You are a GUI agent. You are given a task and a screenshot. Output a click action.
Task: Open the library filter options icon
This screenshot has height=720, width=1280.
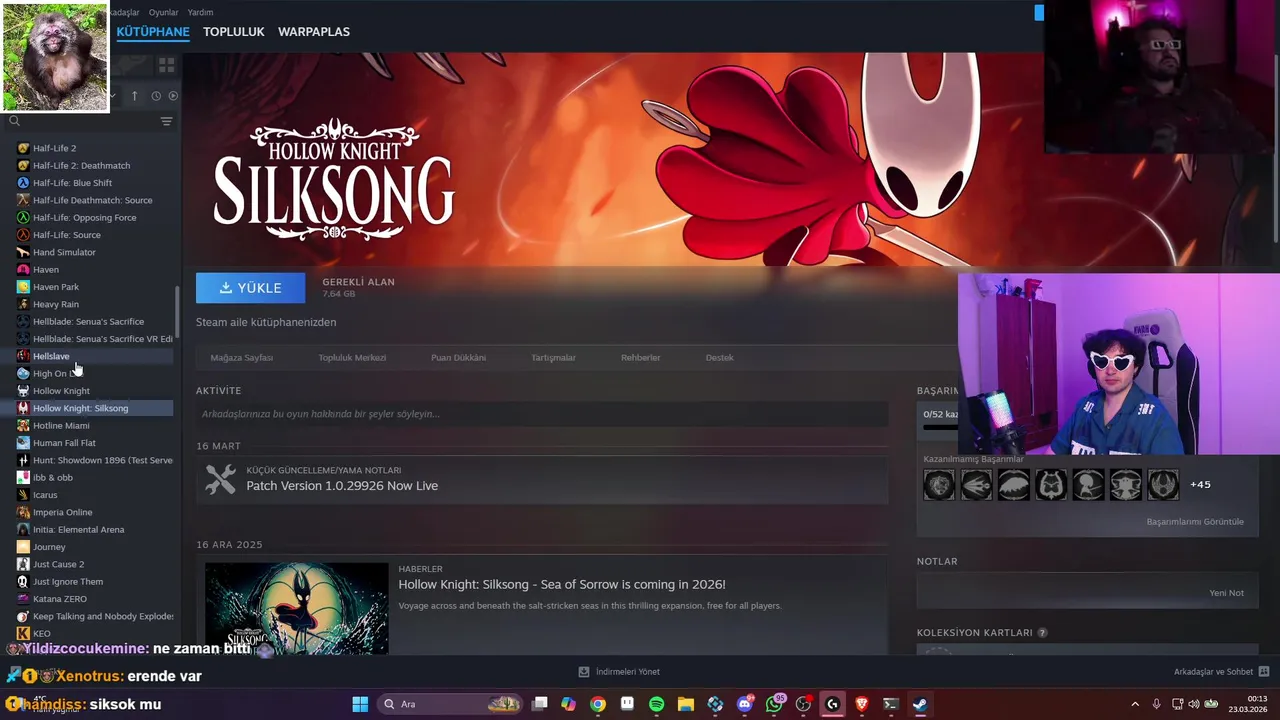coord(166,121)
